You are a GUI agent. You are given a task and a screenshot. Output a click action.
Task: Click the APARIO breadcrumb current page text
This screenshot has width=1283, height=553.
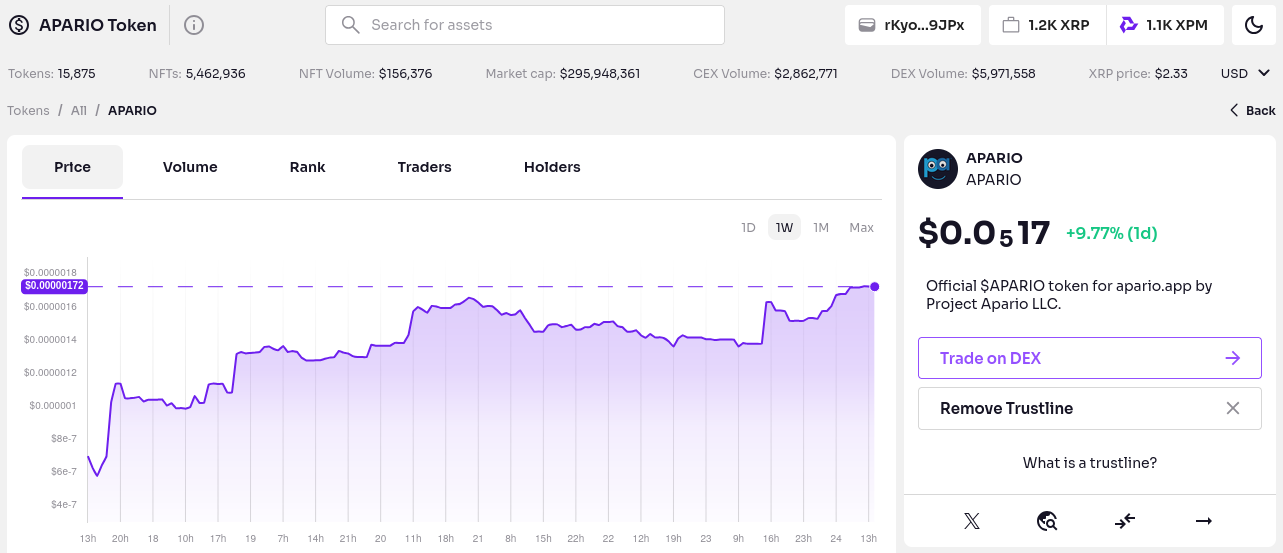132,110
